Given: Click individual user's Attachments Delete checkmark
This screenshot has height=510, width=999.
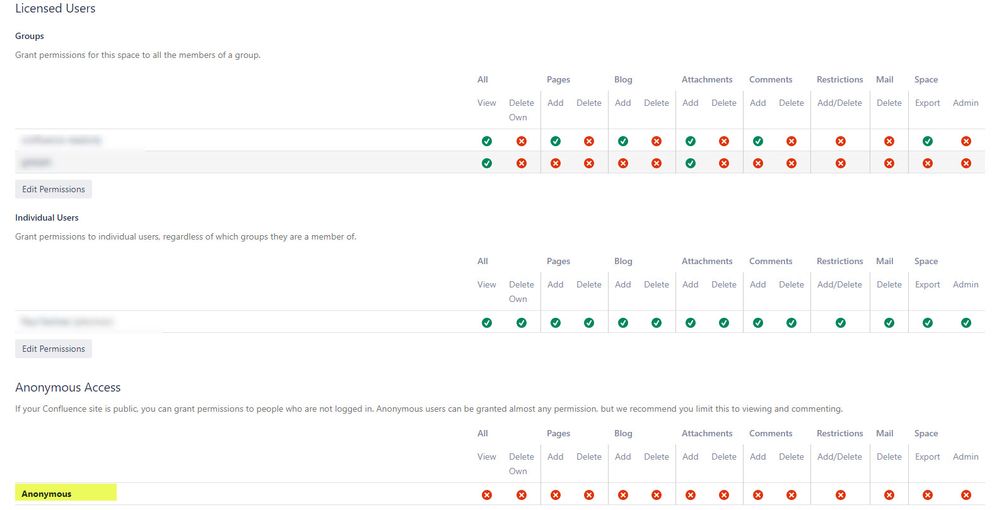Looking at the screenshot, I should click(724, 323).
